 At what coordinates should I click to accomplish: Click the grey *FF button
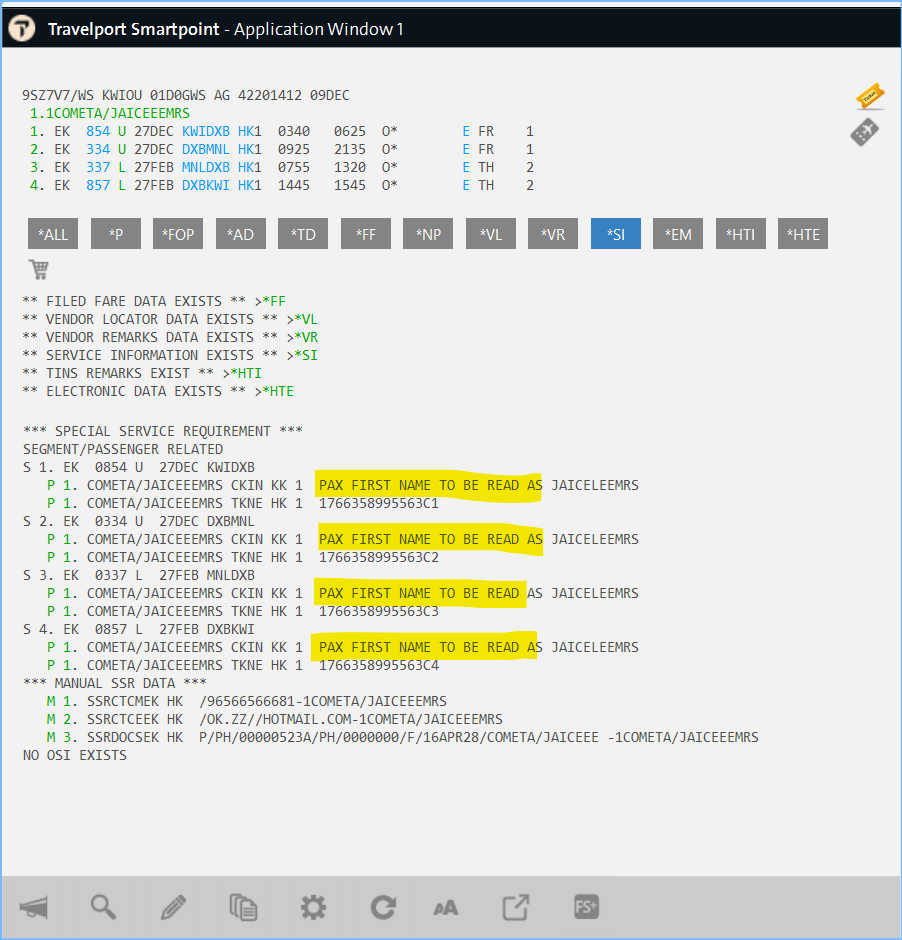coord(366,234)
